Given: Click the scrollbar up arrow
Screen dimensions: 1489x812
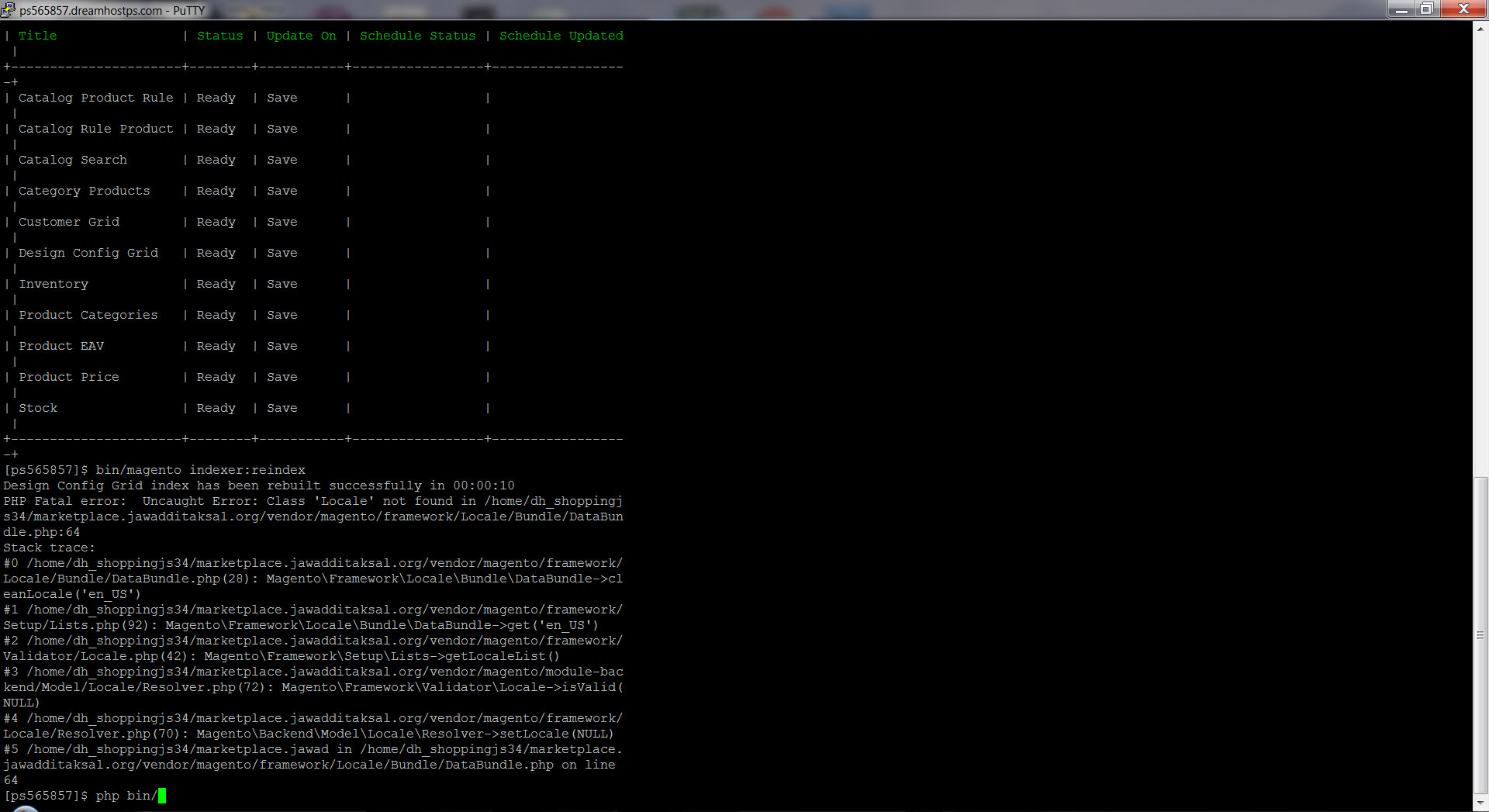Looking at the screenshot, I should tap(1480, 29).
